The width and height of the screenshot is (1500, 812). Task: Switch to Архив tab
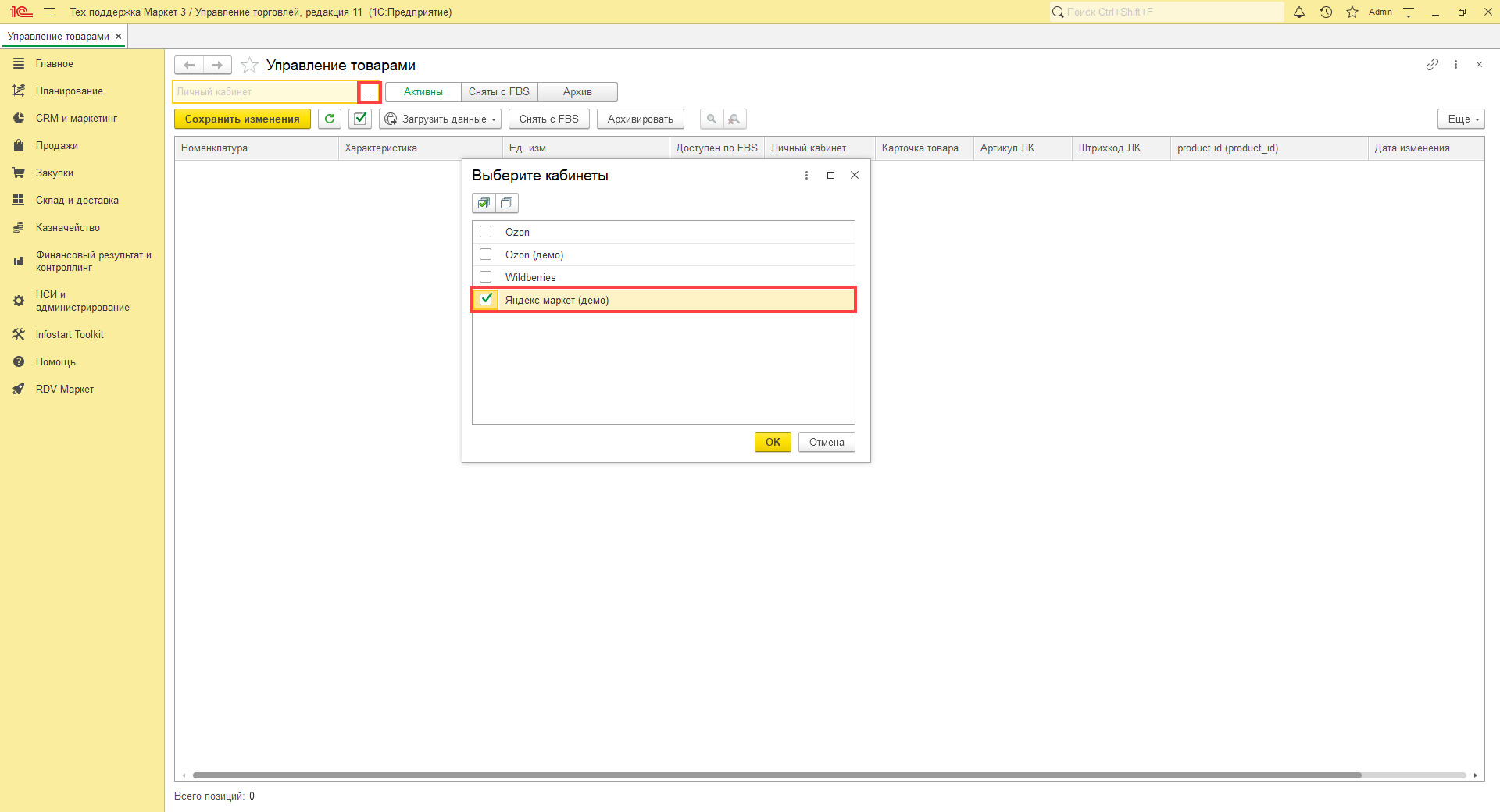click(x=578, y=92)
